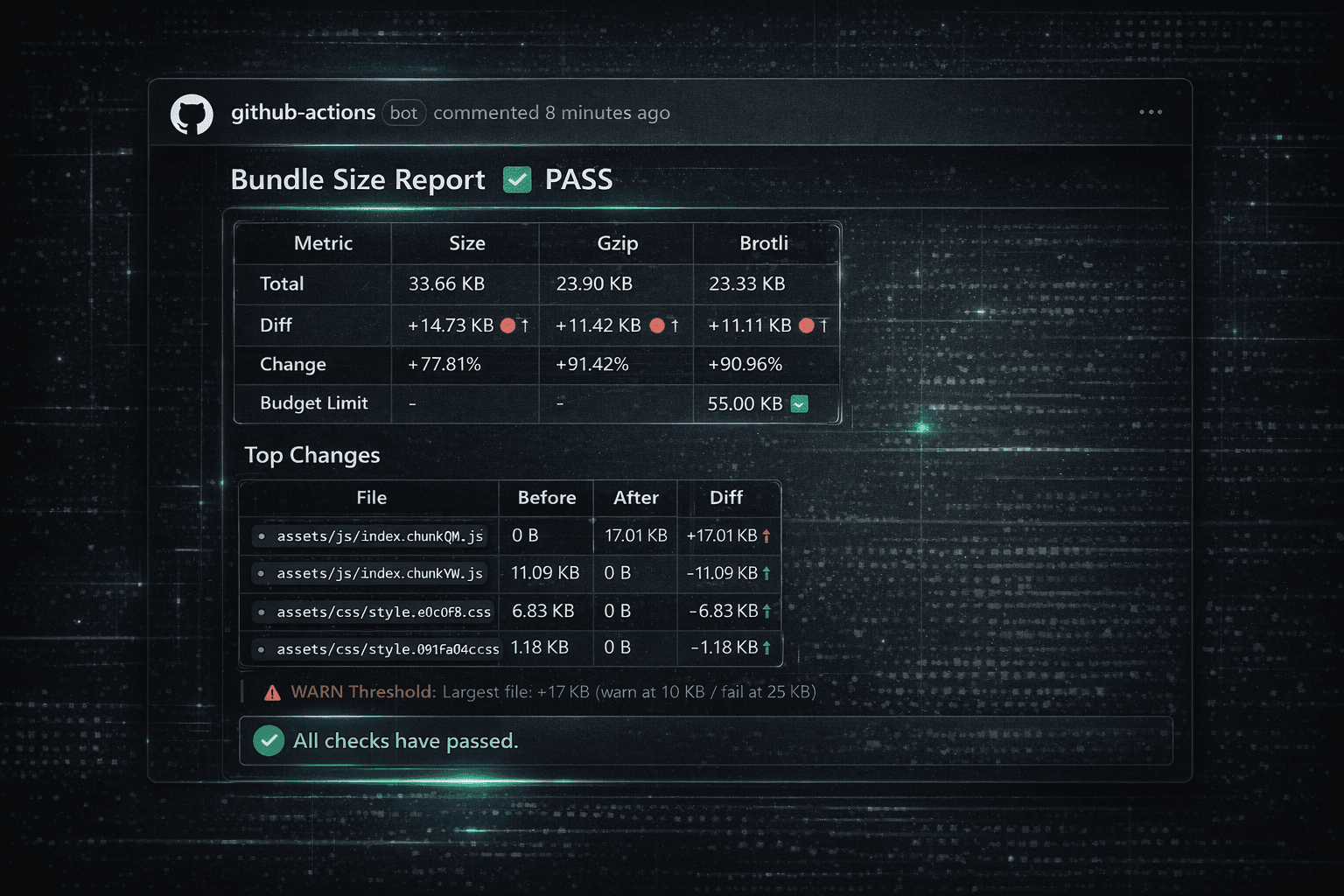Click the Gzip column header
The height and width of the screenshot is (896, 1344).
coord(617,243)
